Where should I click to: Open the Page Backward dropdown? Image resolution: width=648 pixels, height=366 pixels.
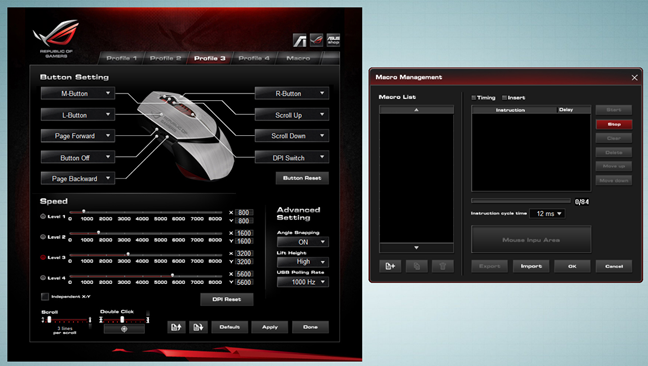[x=78, y=178]
